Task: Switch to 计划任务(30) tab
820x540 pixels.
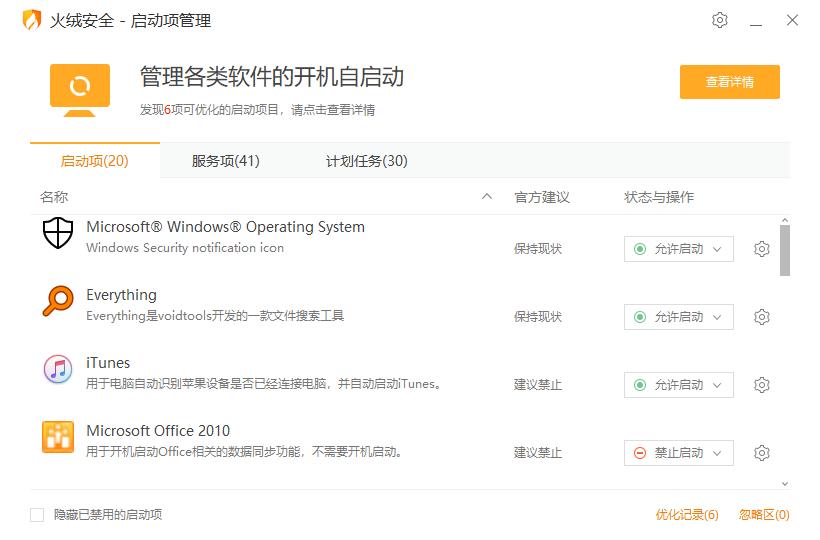Action: (367, 160)
